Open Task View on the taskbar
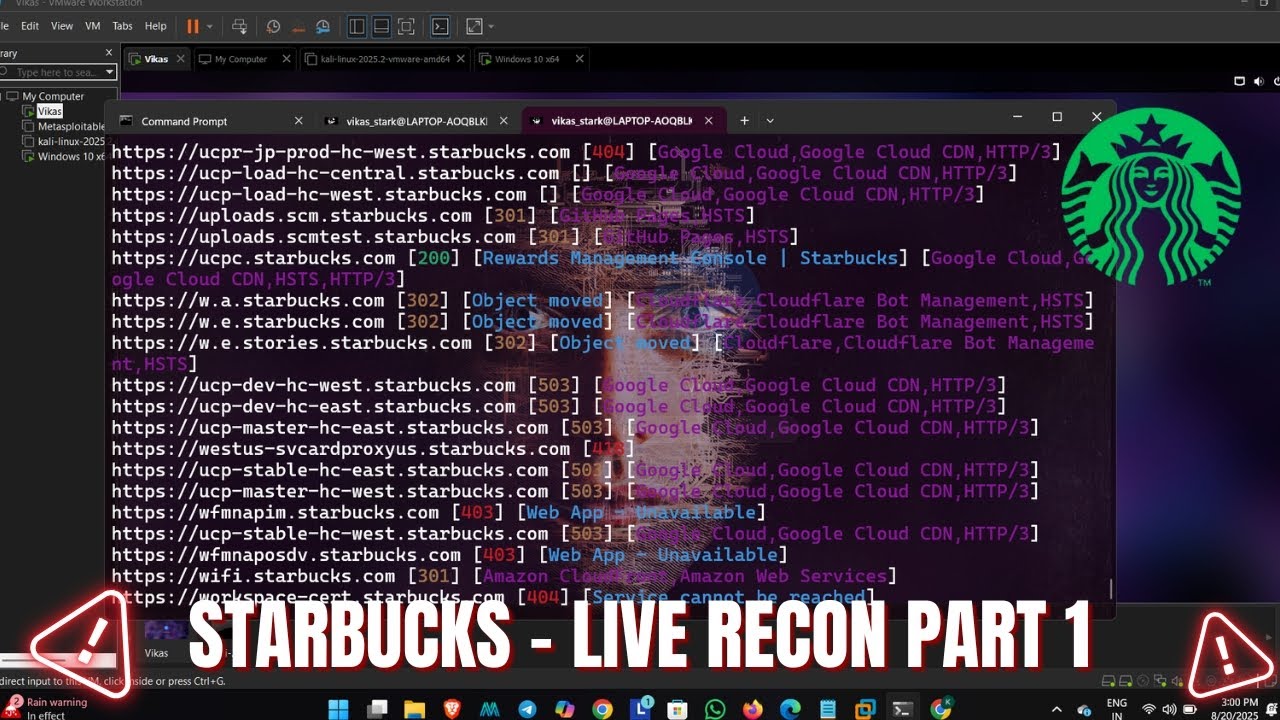Image resolution: width=1280 pixels, height=720 pixels. [377, 709]
